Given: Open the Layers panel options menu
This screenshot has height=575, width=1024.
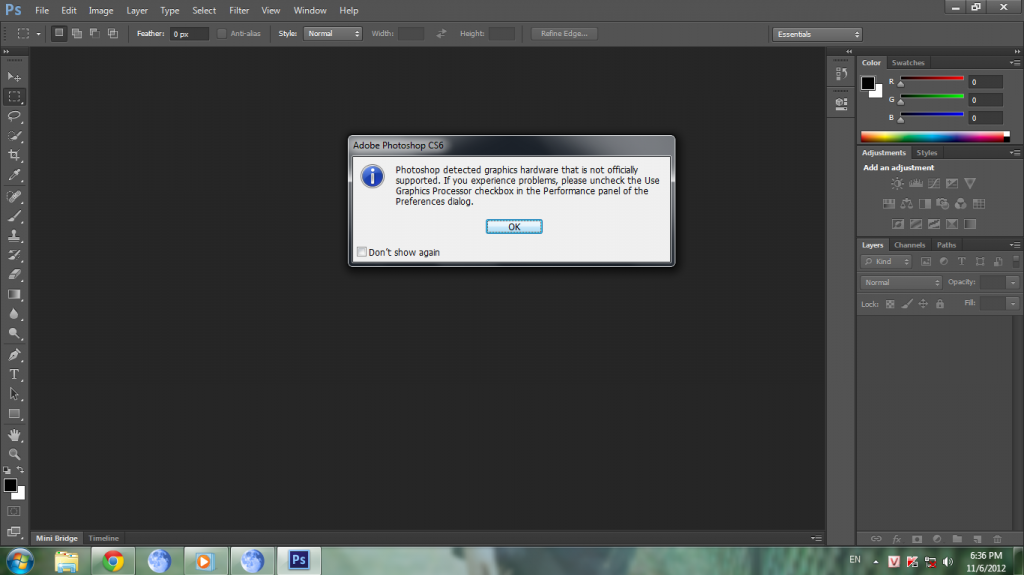Looking at the screenshot, I should coord(1015,245).
